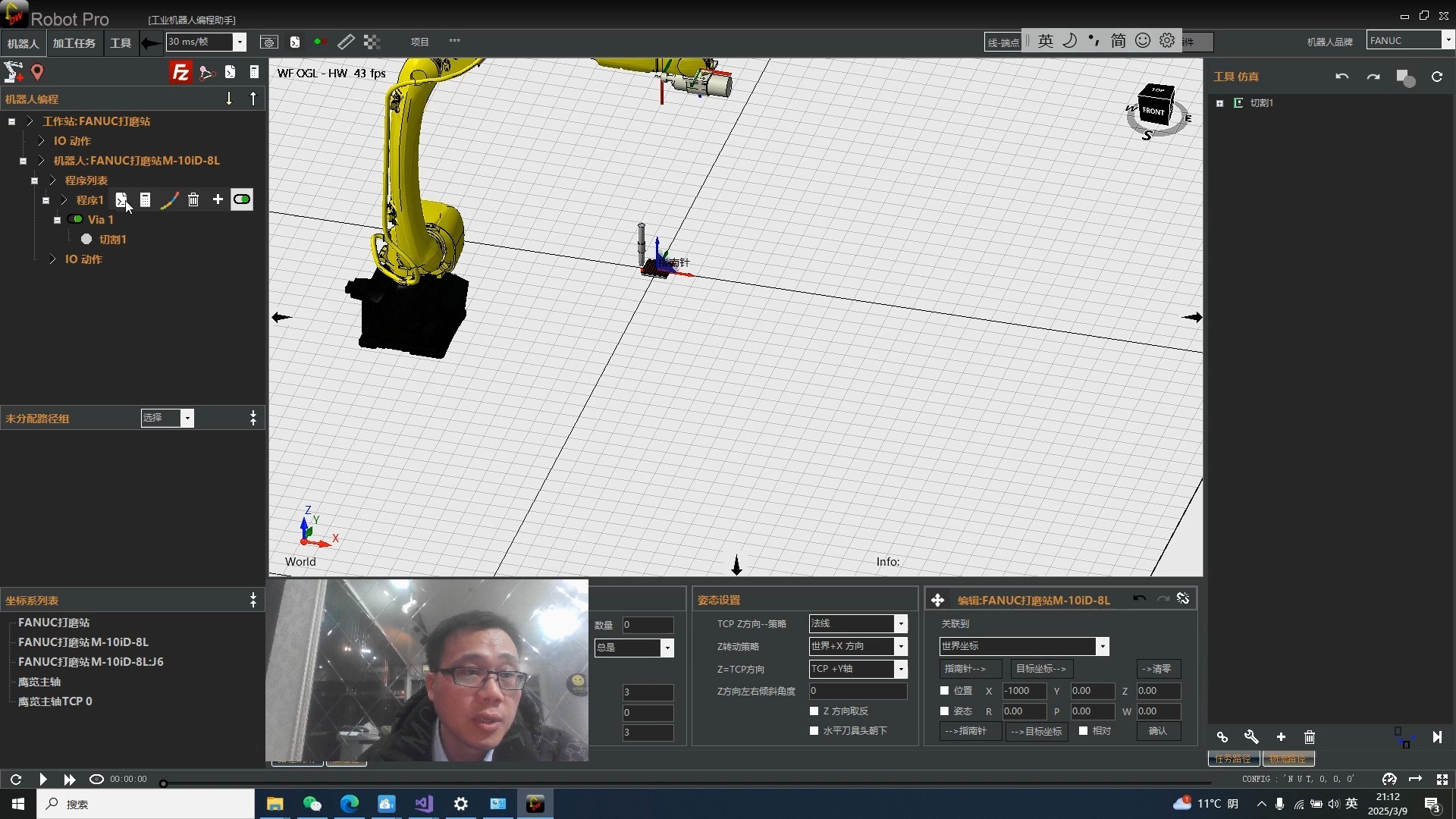
Task: Select the radio dot beside 切割1 in the tree
Action: 86,239
